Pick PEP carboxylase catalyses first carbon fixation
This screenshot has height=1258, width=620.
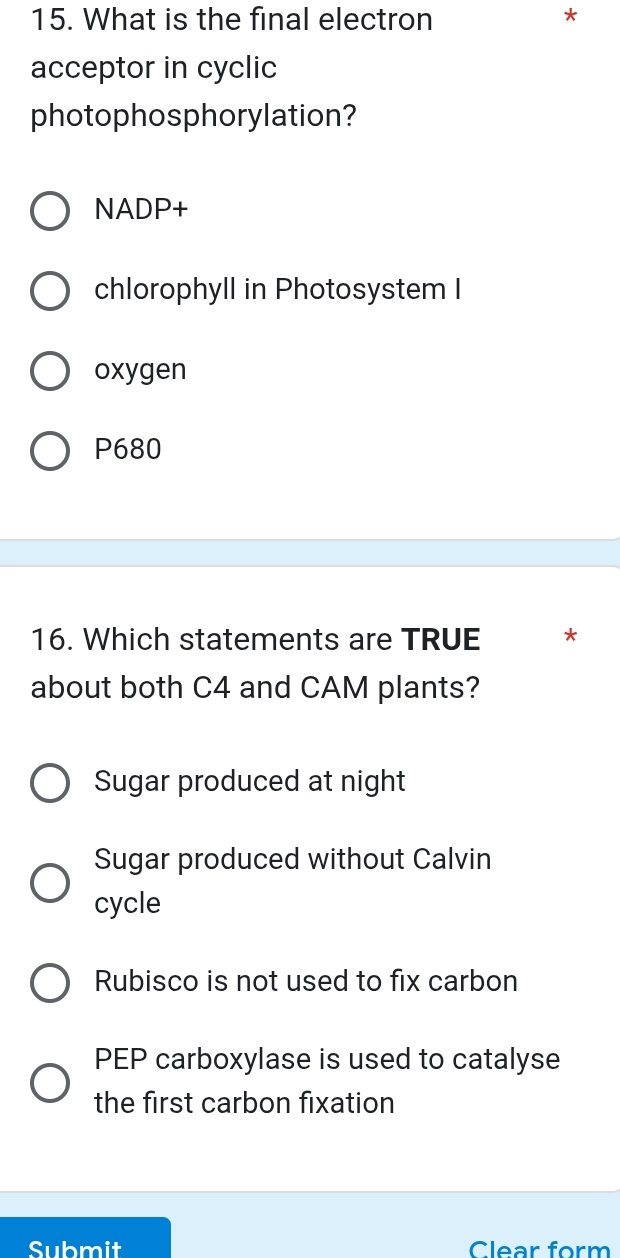click(x=50, y=1081)
